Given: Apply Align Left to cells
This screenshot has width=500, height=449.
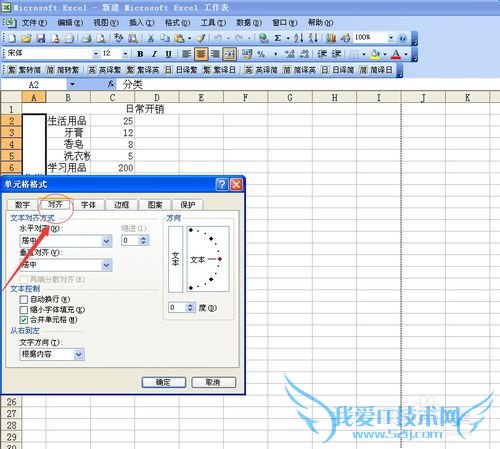Looking at the screenshot, I should click(x=186, y=54).
